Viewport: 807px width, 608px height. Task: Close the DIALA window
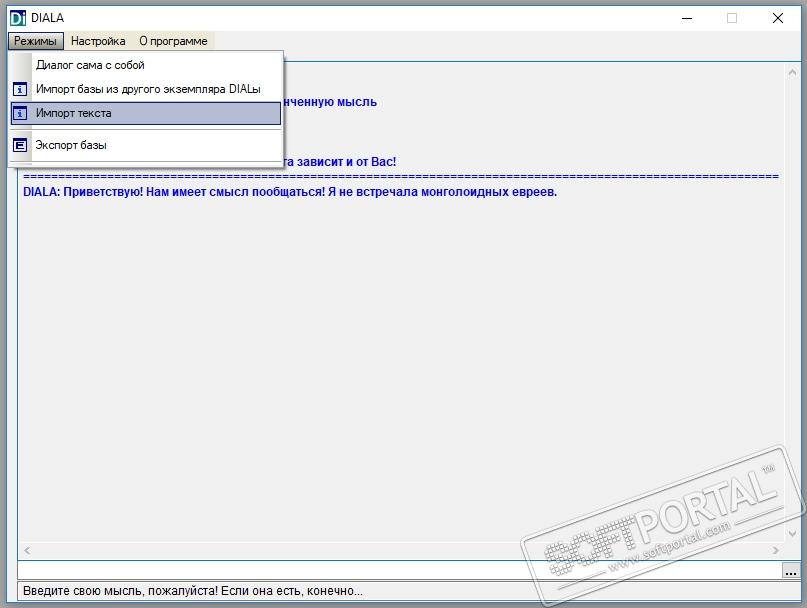(x=778, y=18)
